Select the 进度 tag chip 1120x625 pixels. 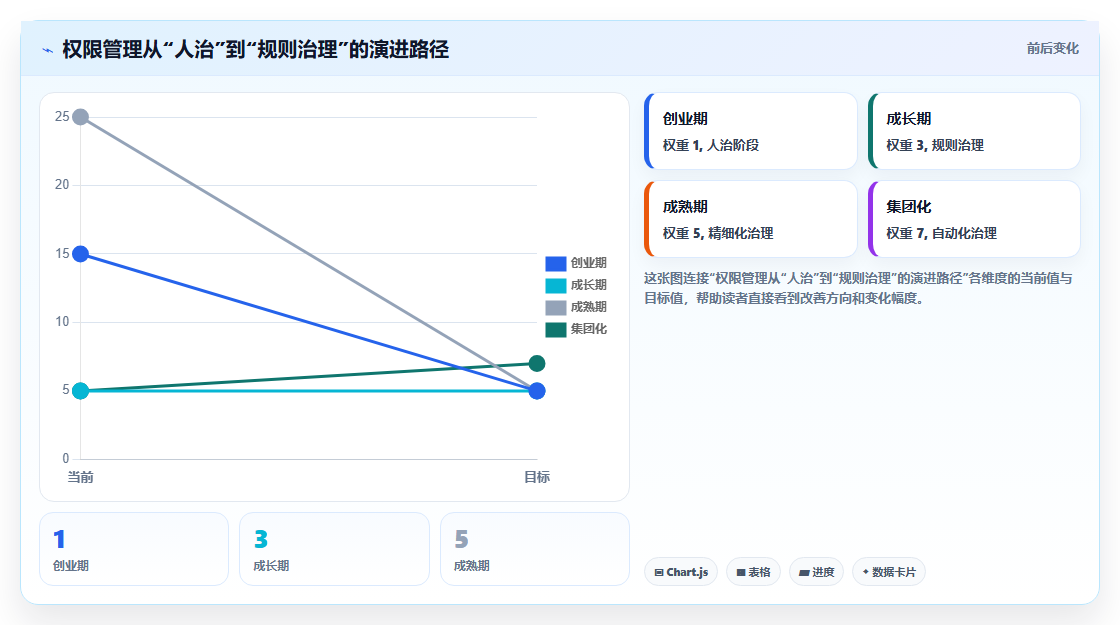click(816, 572)
